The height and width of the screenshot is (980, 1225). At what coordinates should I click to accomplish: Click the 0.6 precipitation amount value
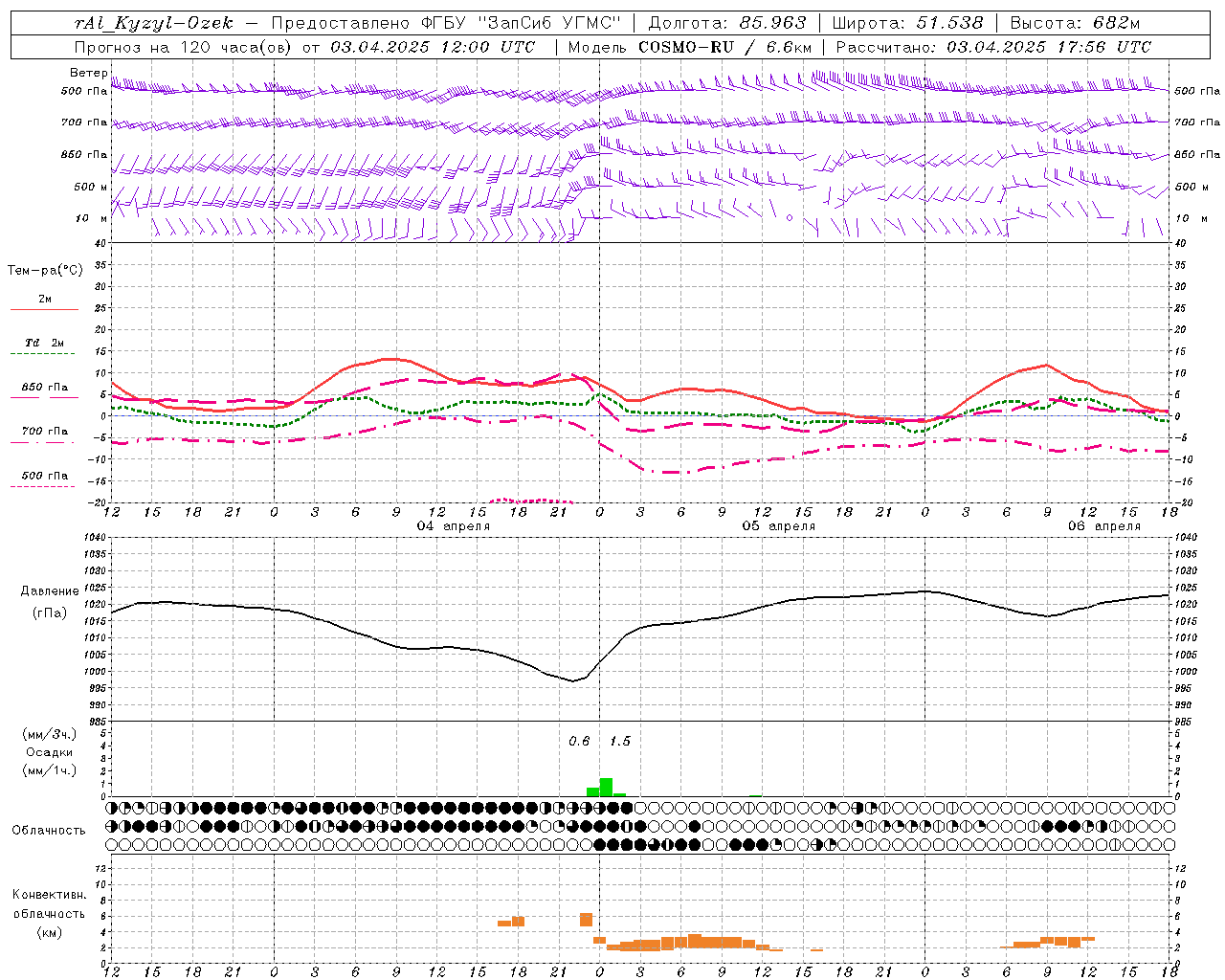[579, 742]
